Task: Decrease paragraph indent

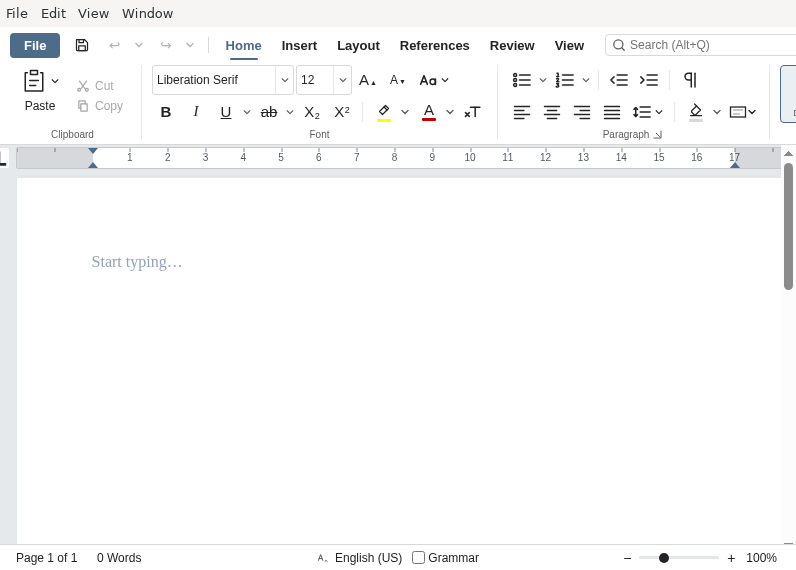Action: click(x=619, y=80)
